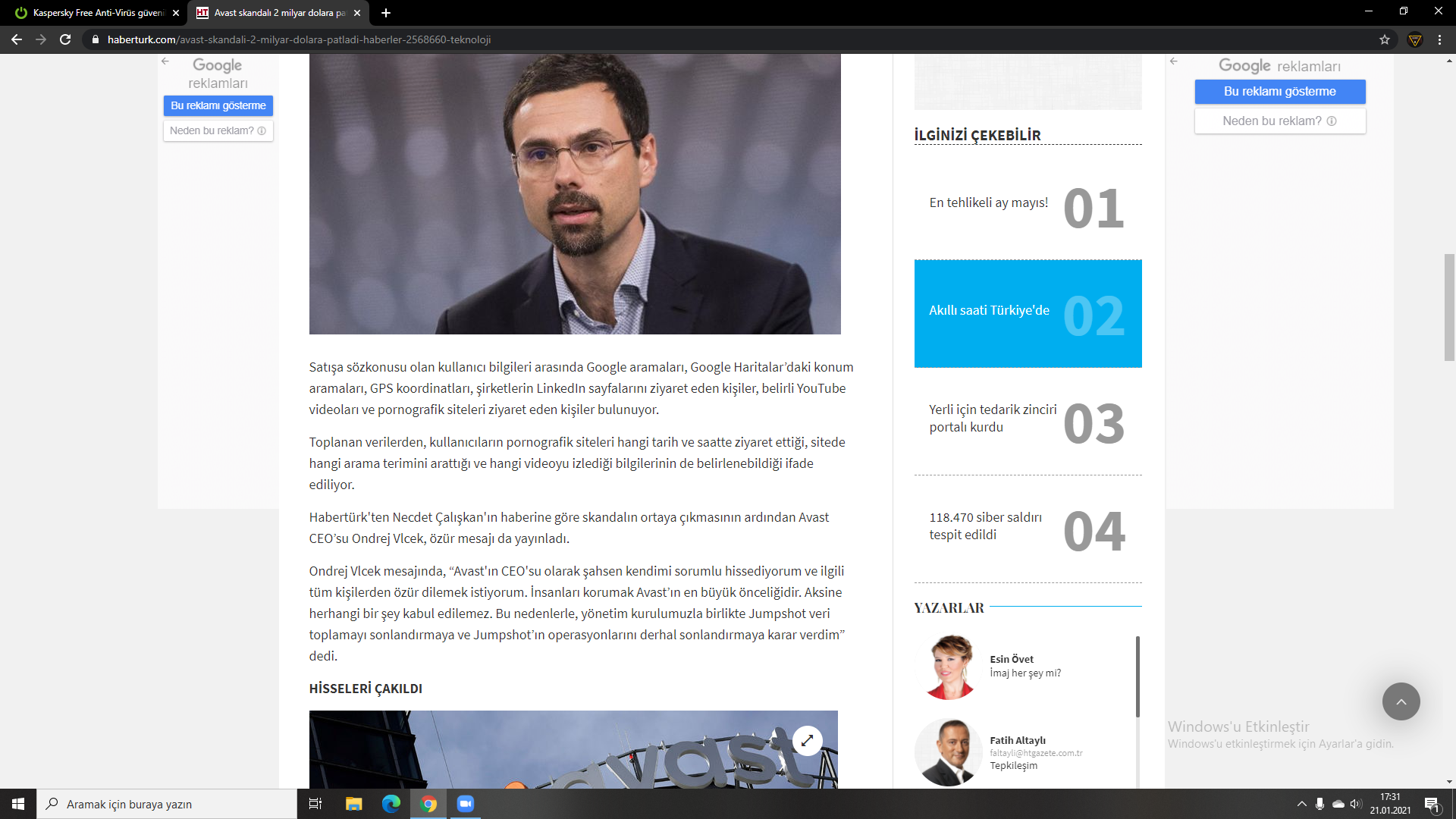Open Microsoft Edge from taskbar
Viewport: 1456px width, 819px height.
tap(391, 804)
